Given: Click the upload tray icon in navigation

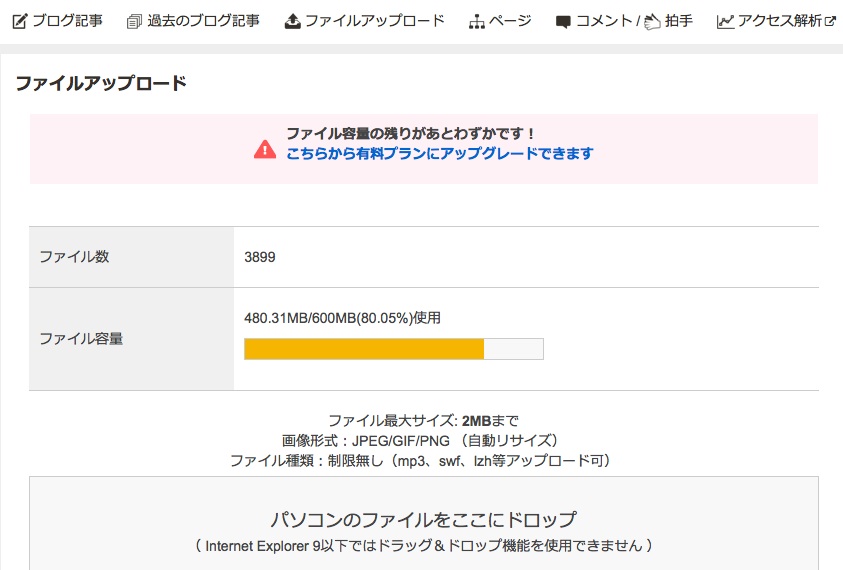Looking at the screenshot, I should pos(292,21).
